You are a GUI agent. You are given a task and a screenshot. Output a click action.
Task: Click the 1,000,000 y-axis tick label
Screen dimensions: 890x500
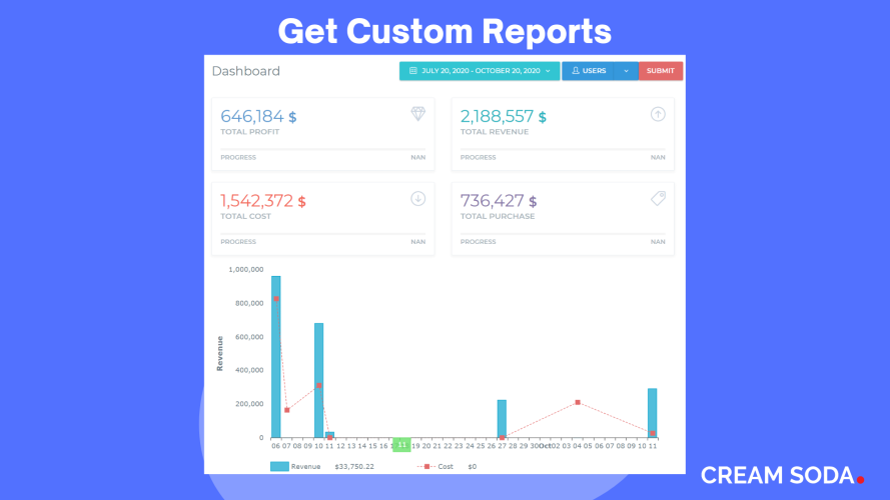point(246,270)
